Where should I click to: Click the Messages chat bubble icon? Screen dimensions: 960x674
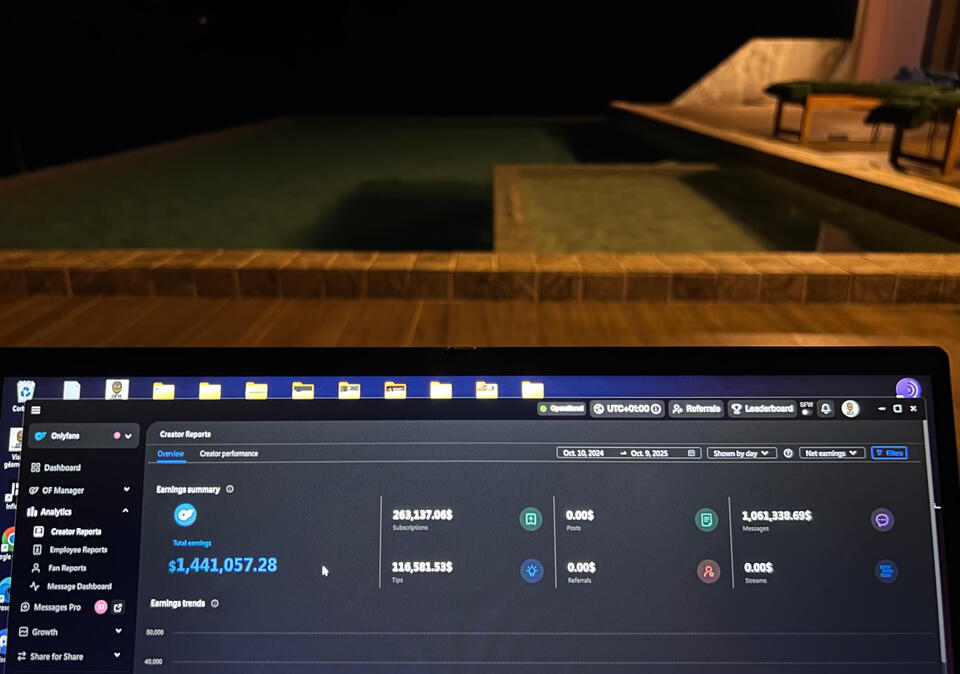point(882,520)
